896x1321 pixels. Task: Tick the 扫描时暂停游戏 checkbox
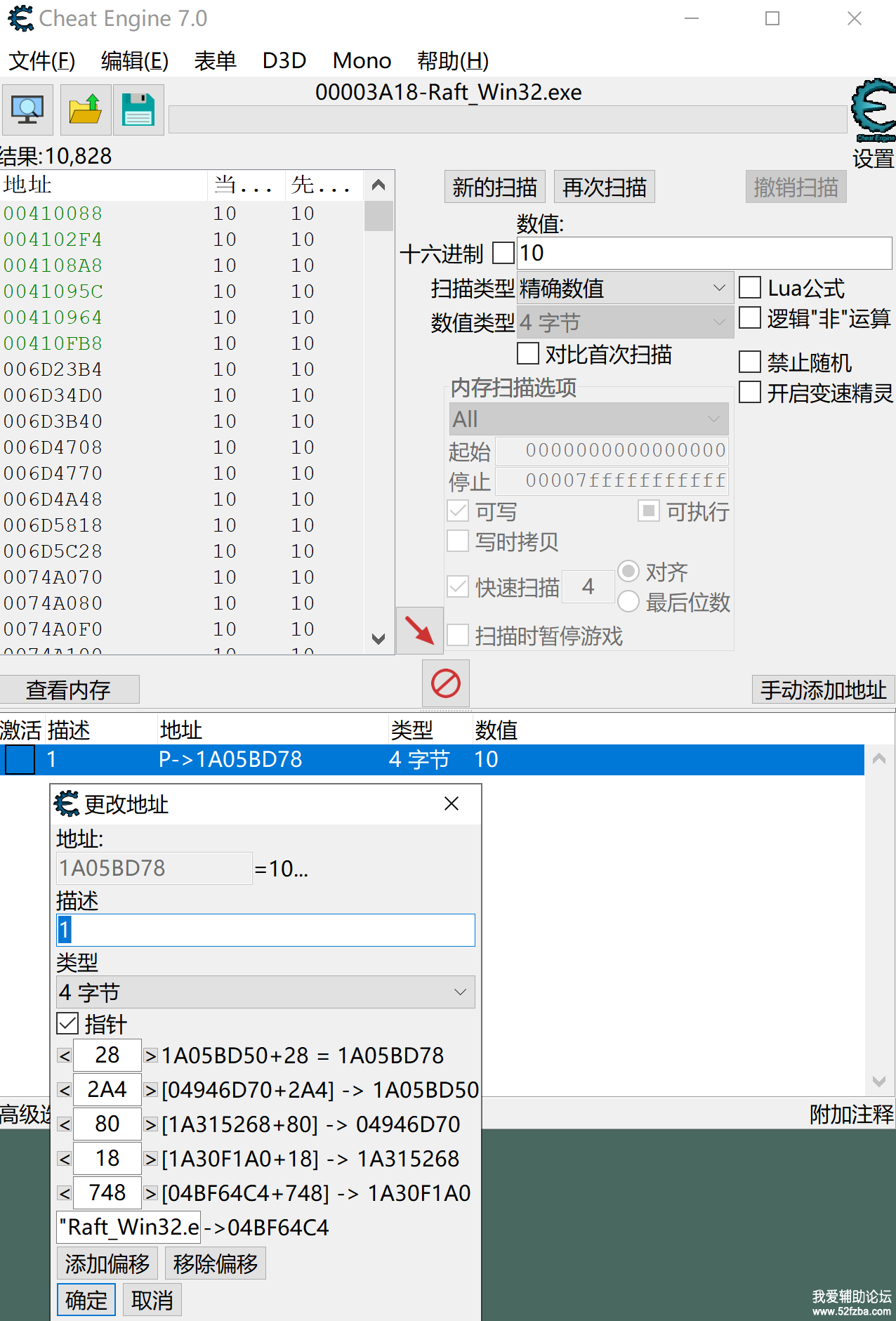click(458, 635)
